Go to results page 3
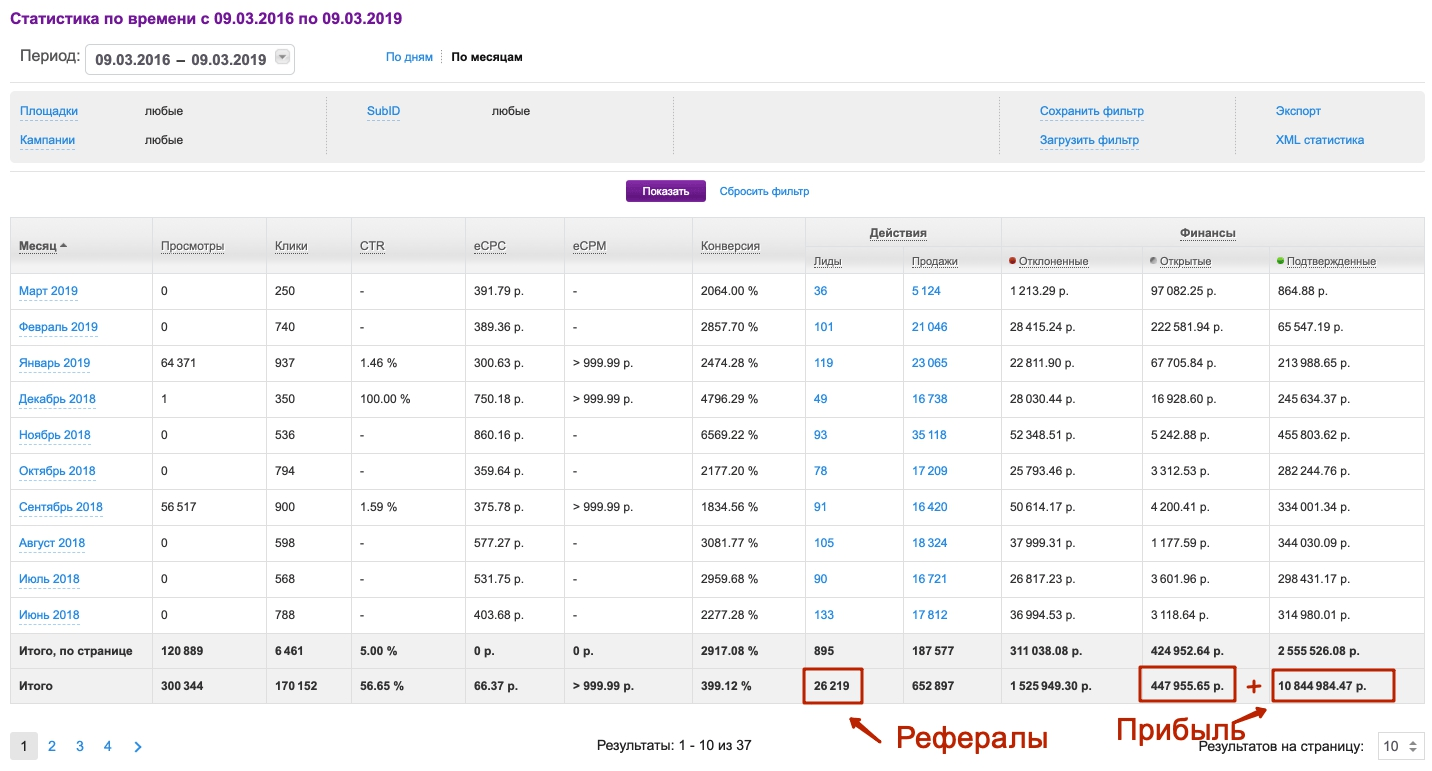Image resolution: width=1432 pixels, height=771 pixels. [x=79, y=746]
